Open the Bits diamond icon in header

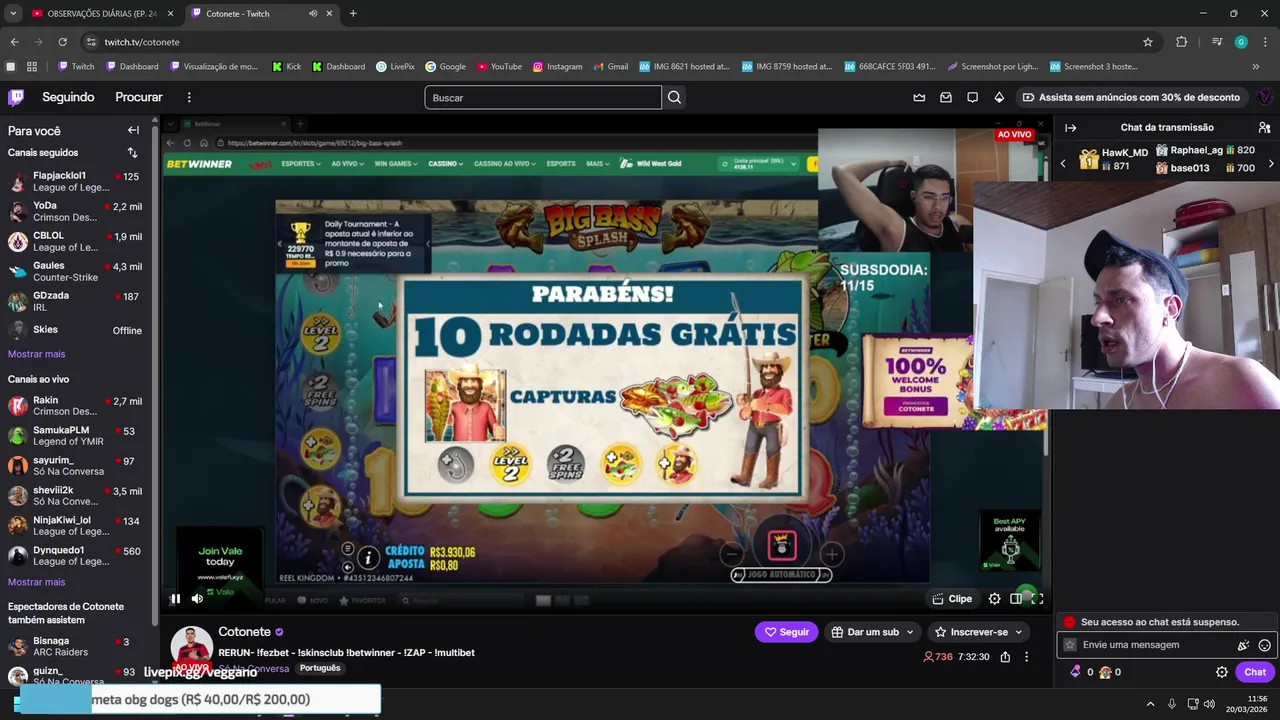click(999, 97)
